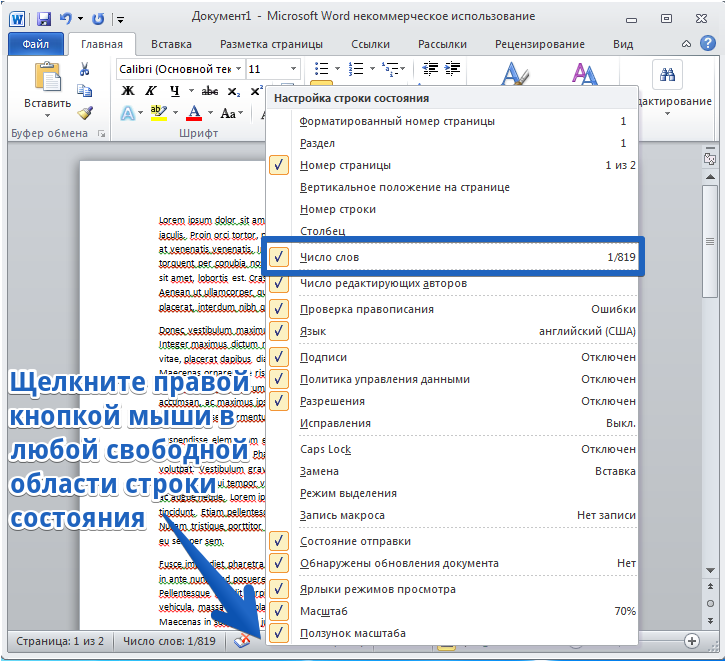Toggle Italic (К) formatting
The width and height of the screenshot is (726, 662).
(150, 91)
